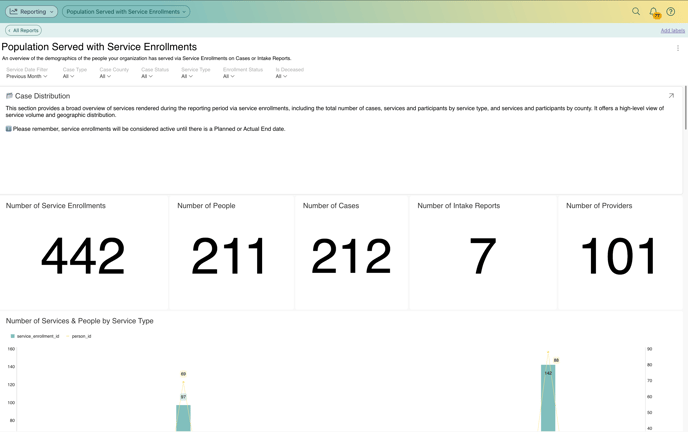Click the search magnifier icon
This screenshot has width=688, height=432.
point(636,12)
